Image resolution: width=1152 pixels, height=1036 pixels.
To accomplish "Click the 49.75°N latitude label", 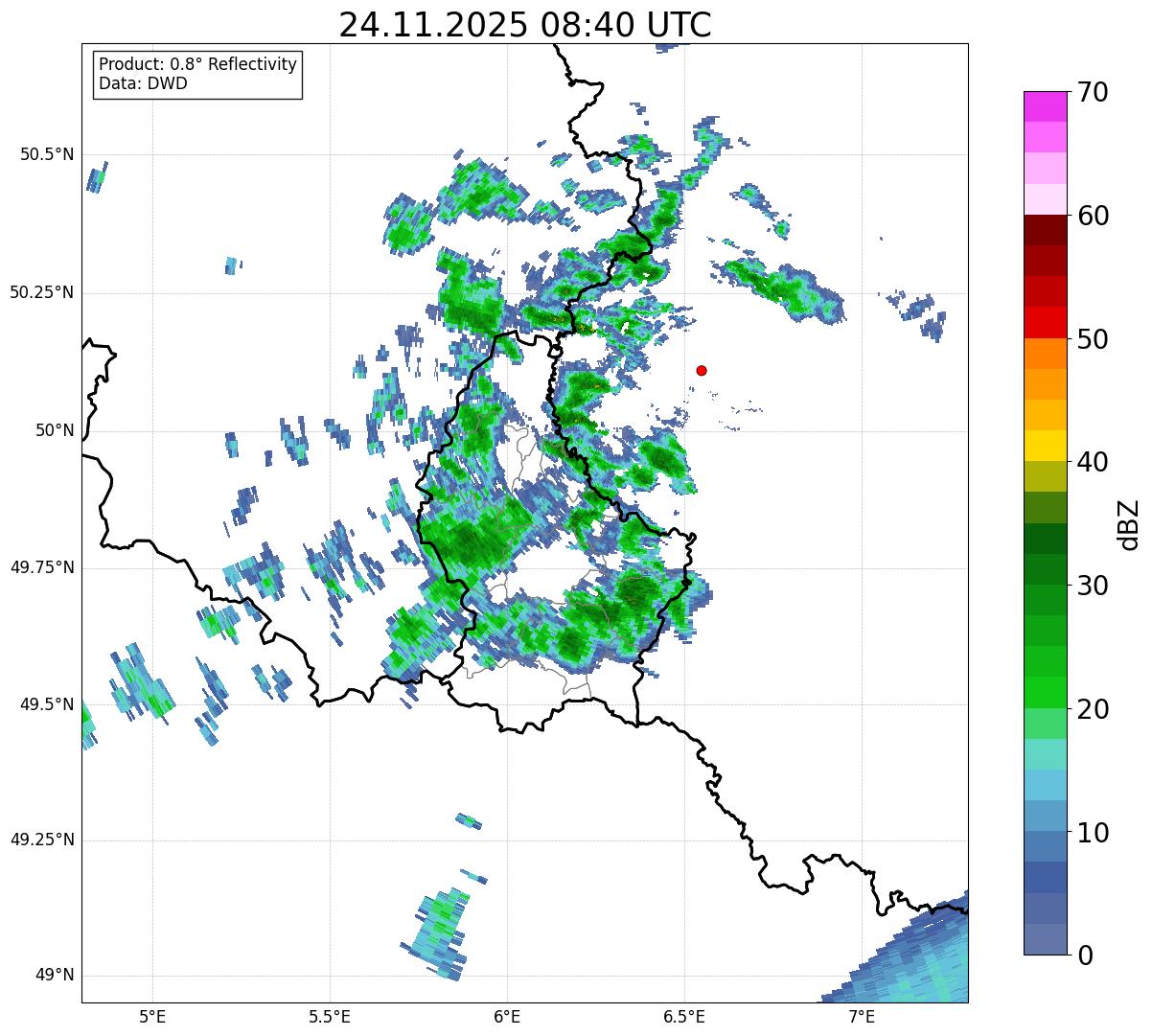I will tap(42, 567).
